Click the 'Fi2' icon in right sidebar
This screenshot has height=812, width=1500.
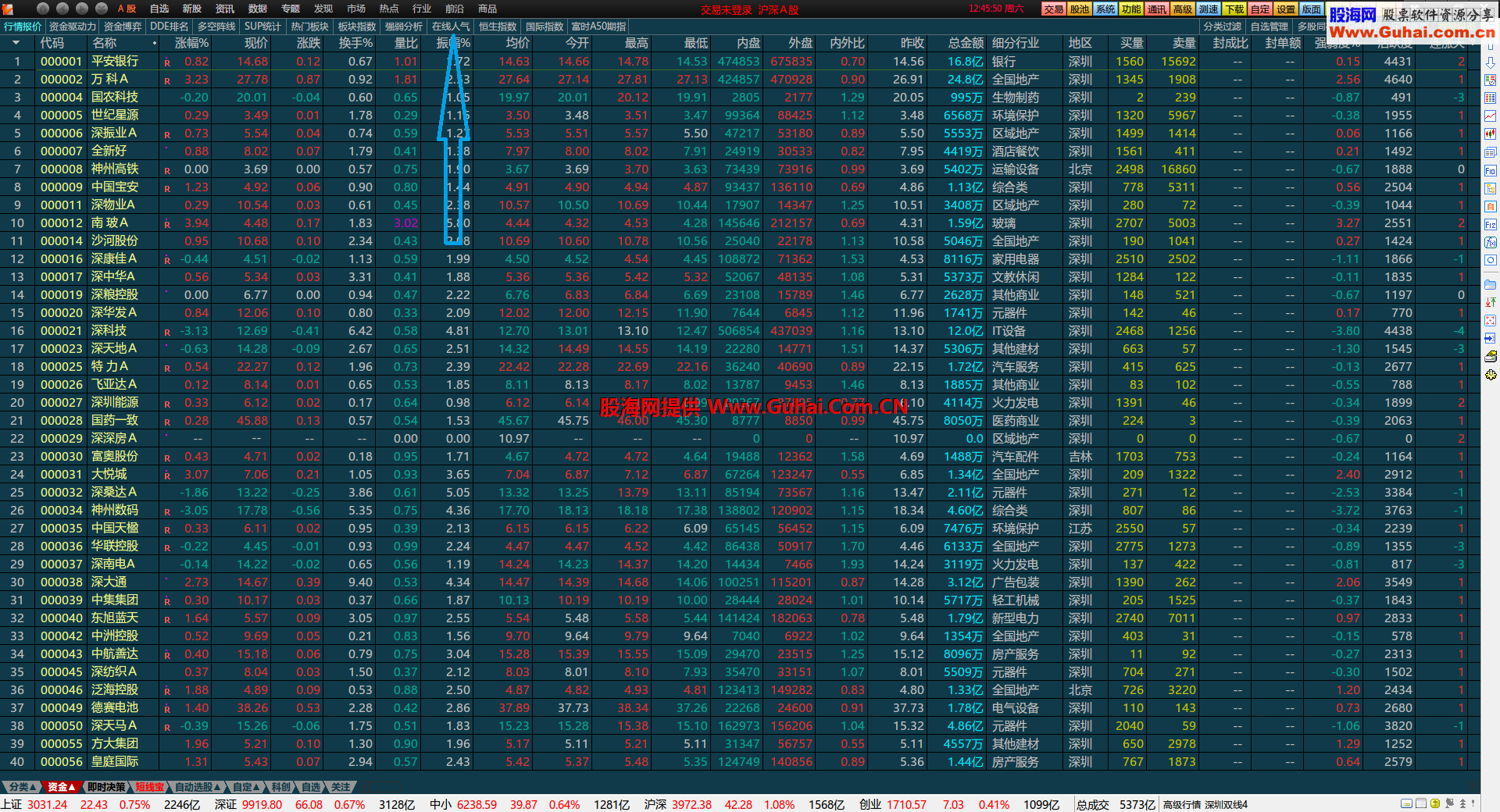1490,224
